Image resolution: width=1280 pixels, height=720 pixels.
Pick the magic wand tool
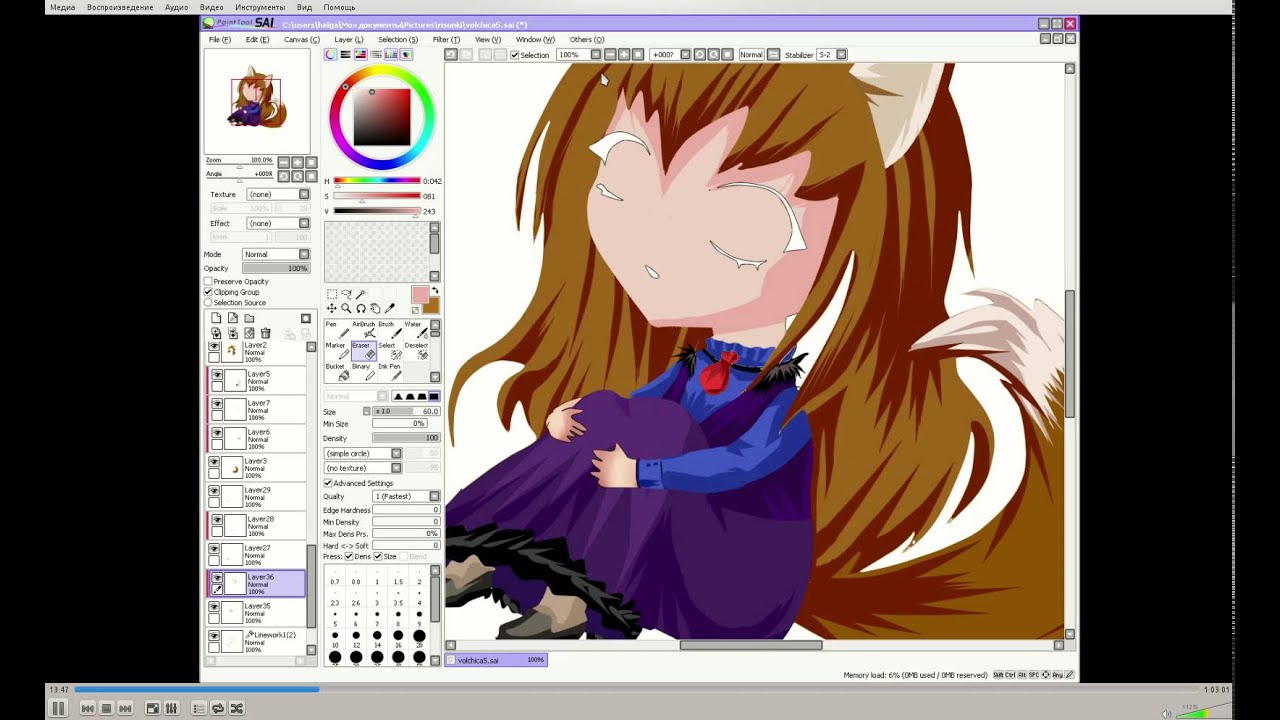coord(361,294)
